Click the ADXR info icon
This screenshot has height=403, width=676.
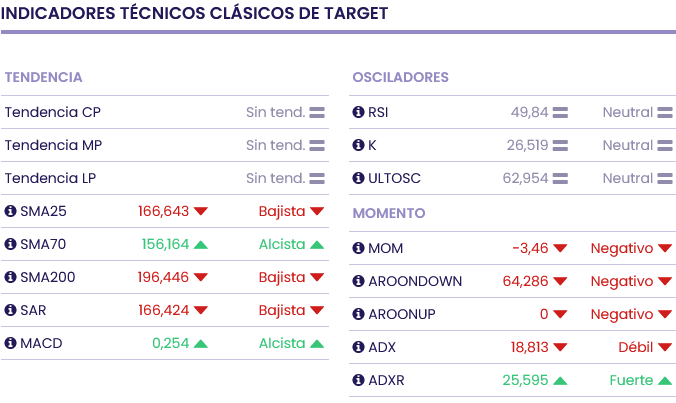click(x=359, y=380)
